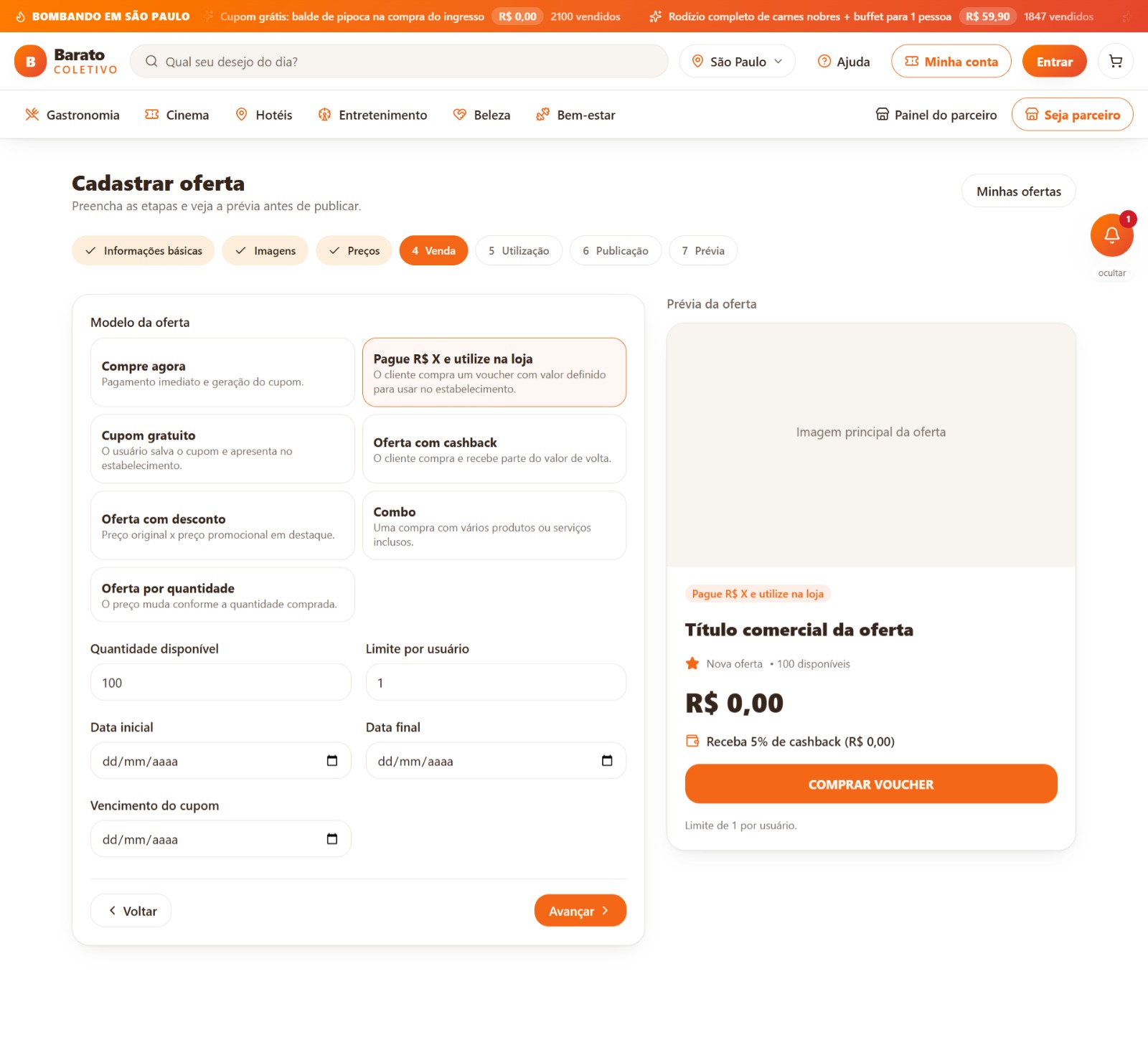This screenshot has width=1148, height=1060.
Task: Open the Rodízio completo promo in banner
Action: click(x=871, y=16)
